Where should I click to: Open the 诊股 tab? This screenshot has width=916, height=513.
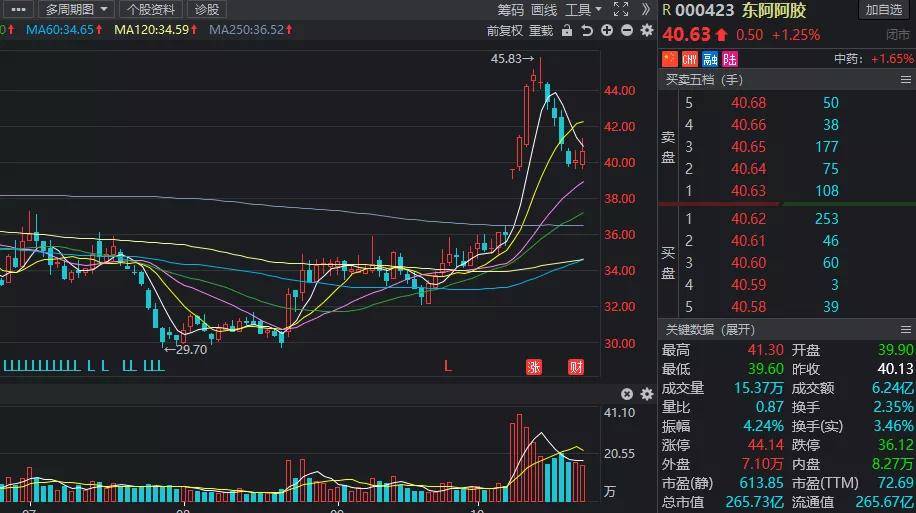[207, 9]
